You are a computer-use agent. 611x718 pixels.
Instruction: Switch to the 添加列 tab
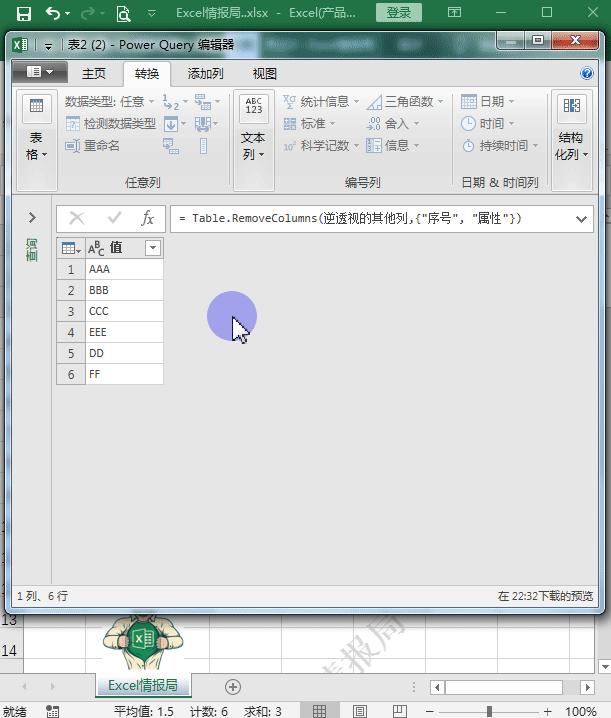pyautogui.click(x=205, y=73)
